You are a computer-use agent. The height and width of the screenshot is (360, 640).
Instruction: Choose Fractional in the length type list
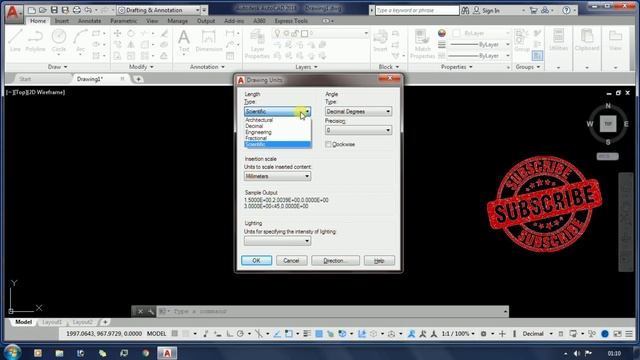point(278,138)
